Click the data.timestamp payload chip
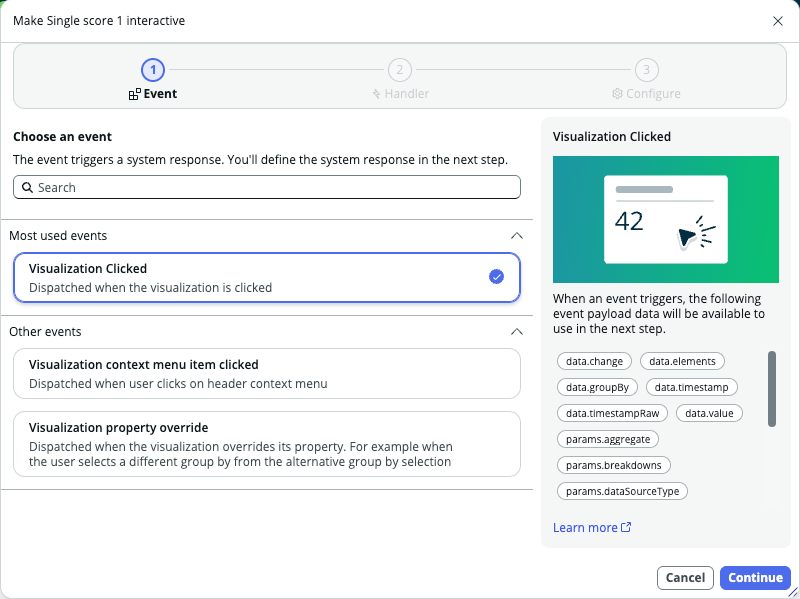Viewport: 800px width, 599px height. coord(691,387)
